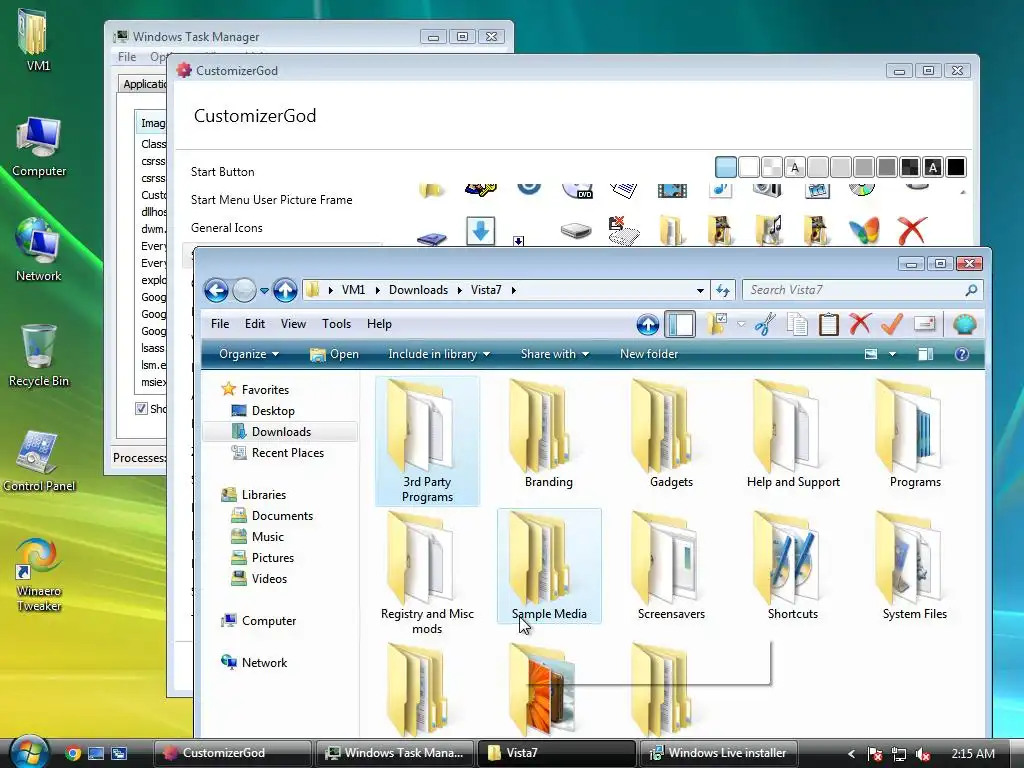Select the Gadgets folder

(671, 436)
